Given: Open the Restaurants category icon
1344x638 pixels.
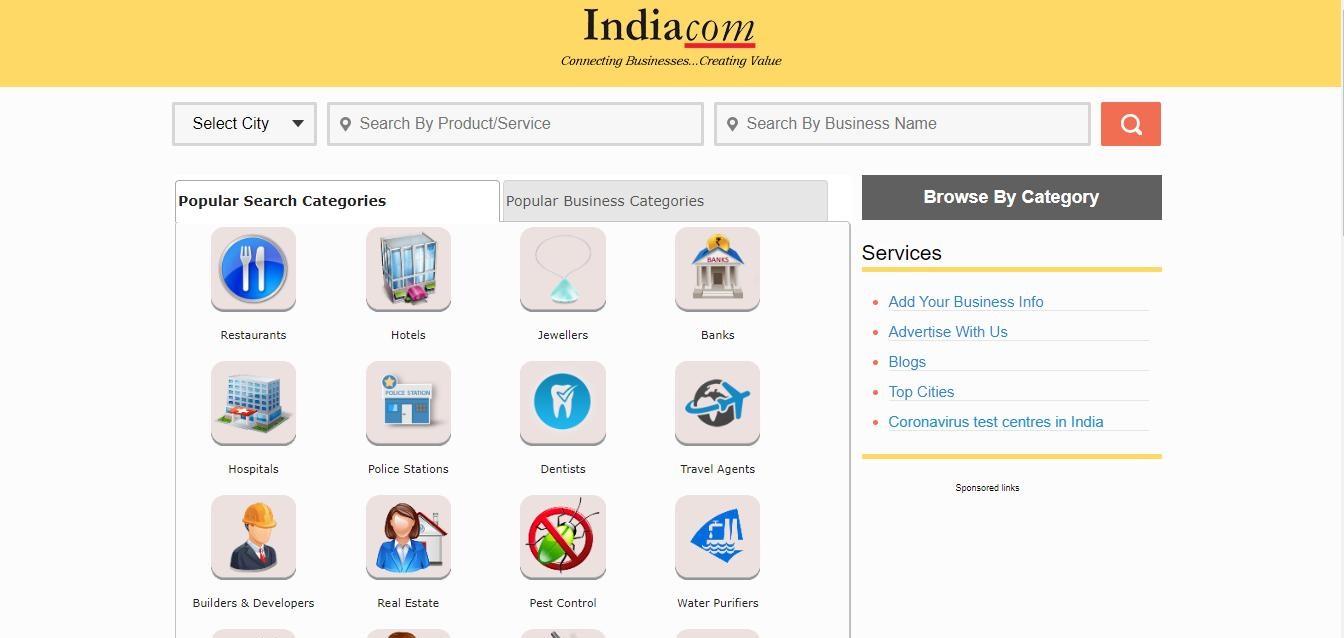Looking at the screenshot, I should (253, 269).
